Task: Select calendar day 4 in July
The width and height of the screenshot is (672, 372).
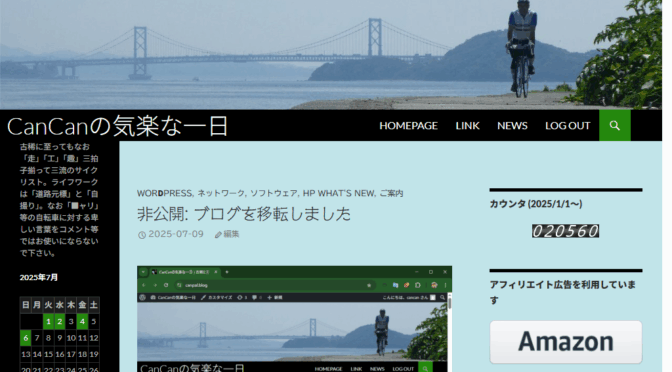Action: pyautogui.click(x=82, y=321)
